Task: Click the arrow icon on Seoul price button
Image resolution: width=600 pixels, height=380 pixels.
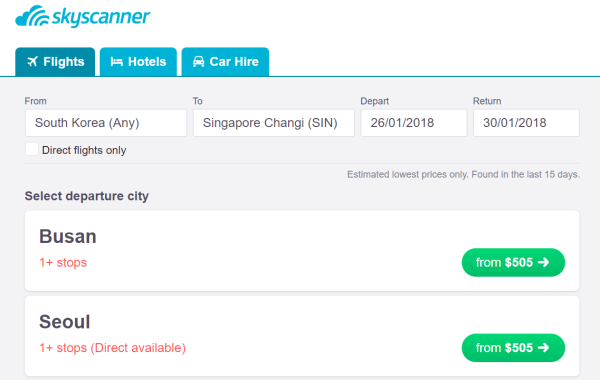Action: point(543,347)
